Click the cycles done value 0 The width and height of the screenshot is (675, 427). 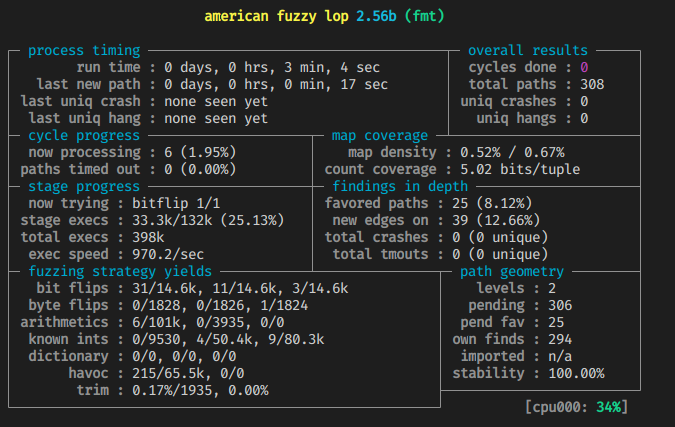[x=584, y=68]
